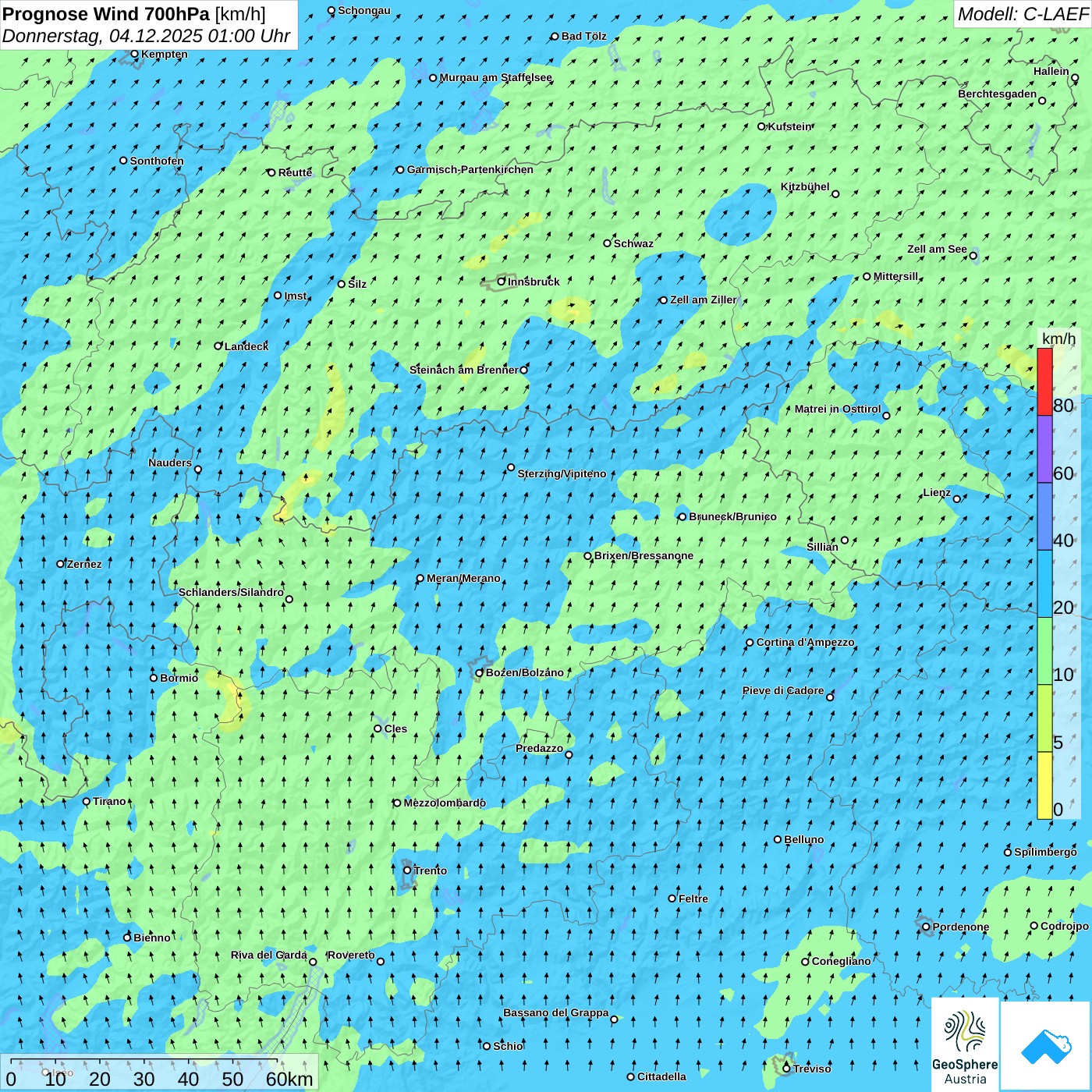Click the Modell: C-LAEF label
This screenshot has width=1092, height=1092.
1023,13
